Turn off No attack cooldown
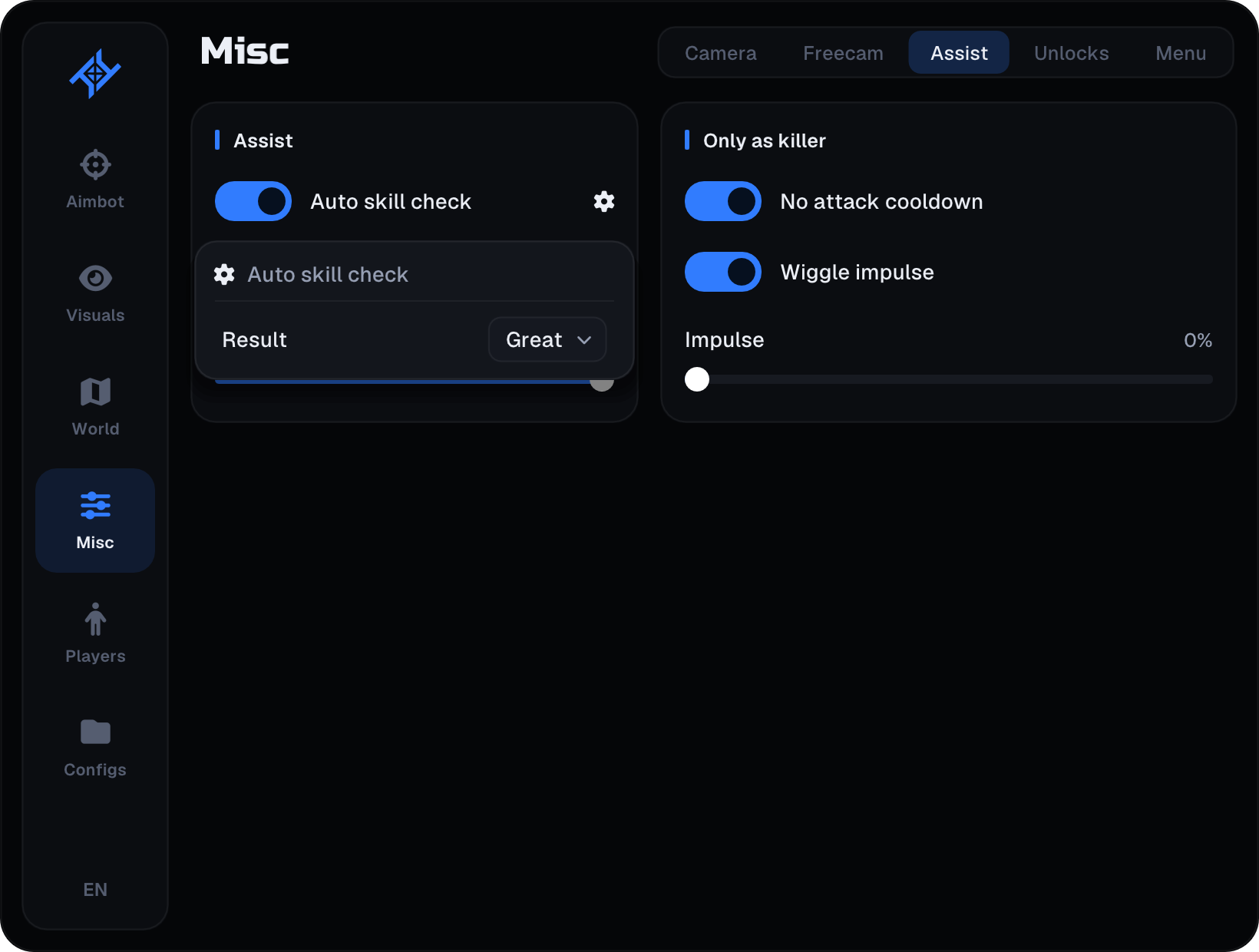 [723, 201]
